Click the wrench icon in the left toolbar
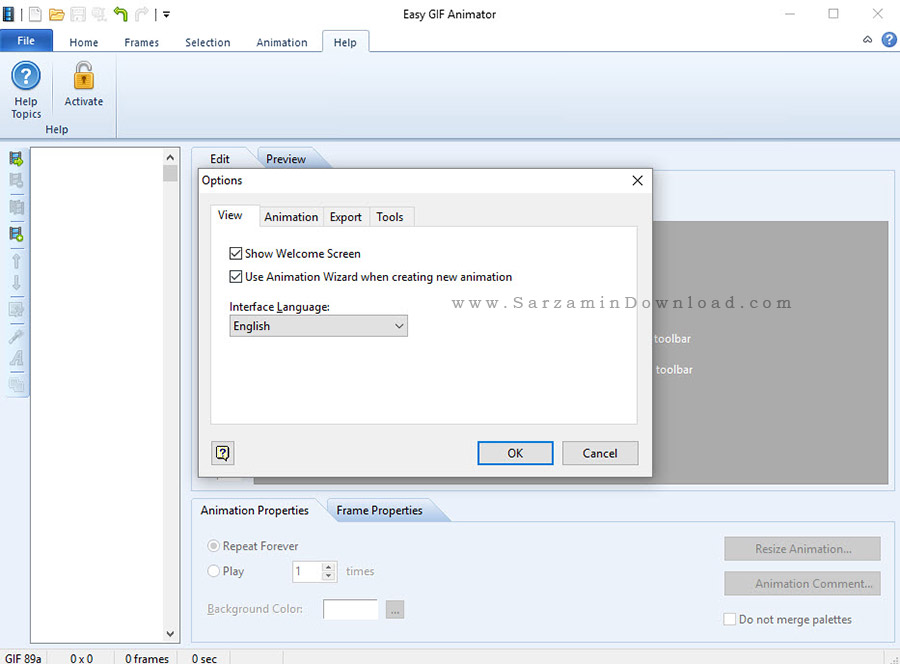 (x=16, y=336)
